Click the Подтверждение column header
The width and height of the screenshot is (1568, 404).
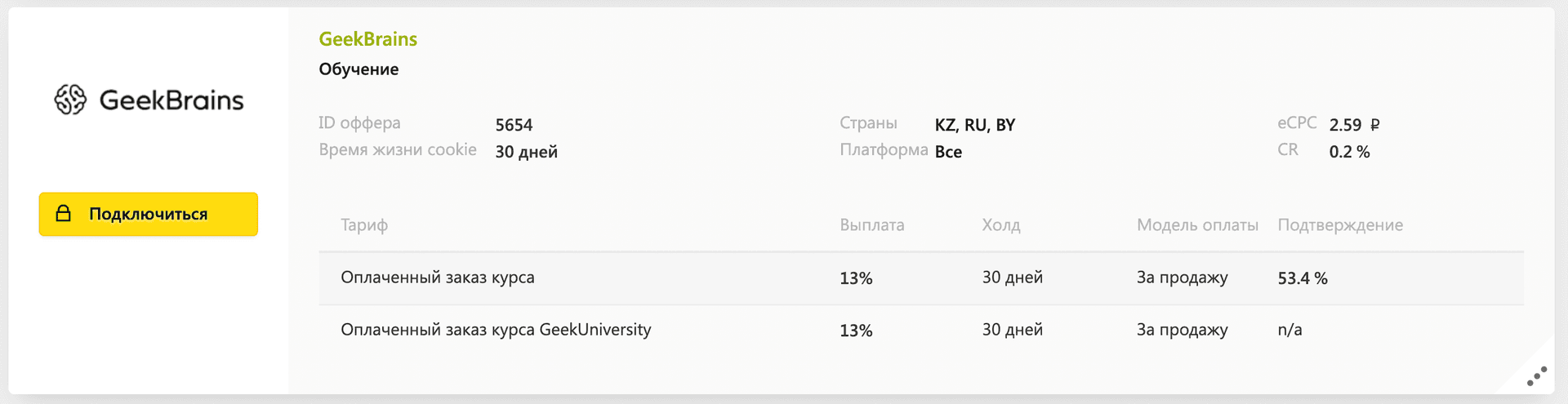[1340, 225]
